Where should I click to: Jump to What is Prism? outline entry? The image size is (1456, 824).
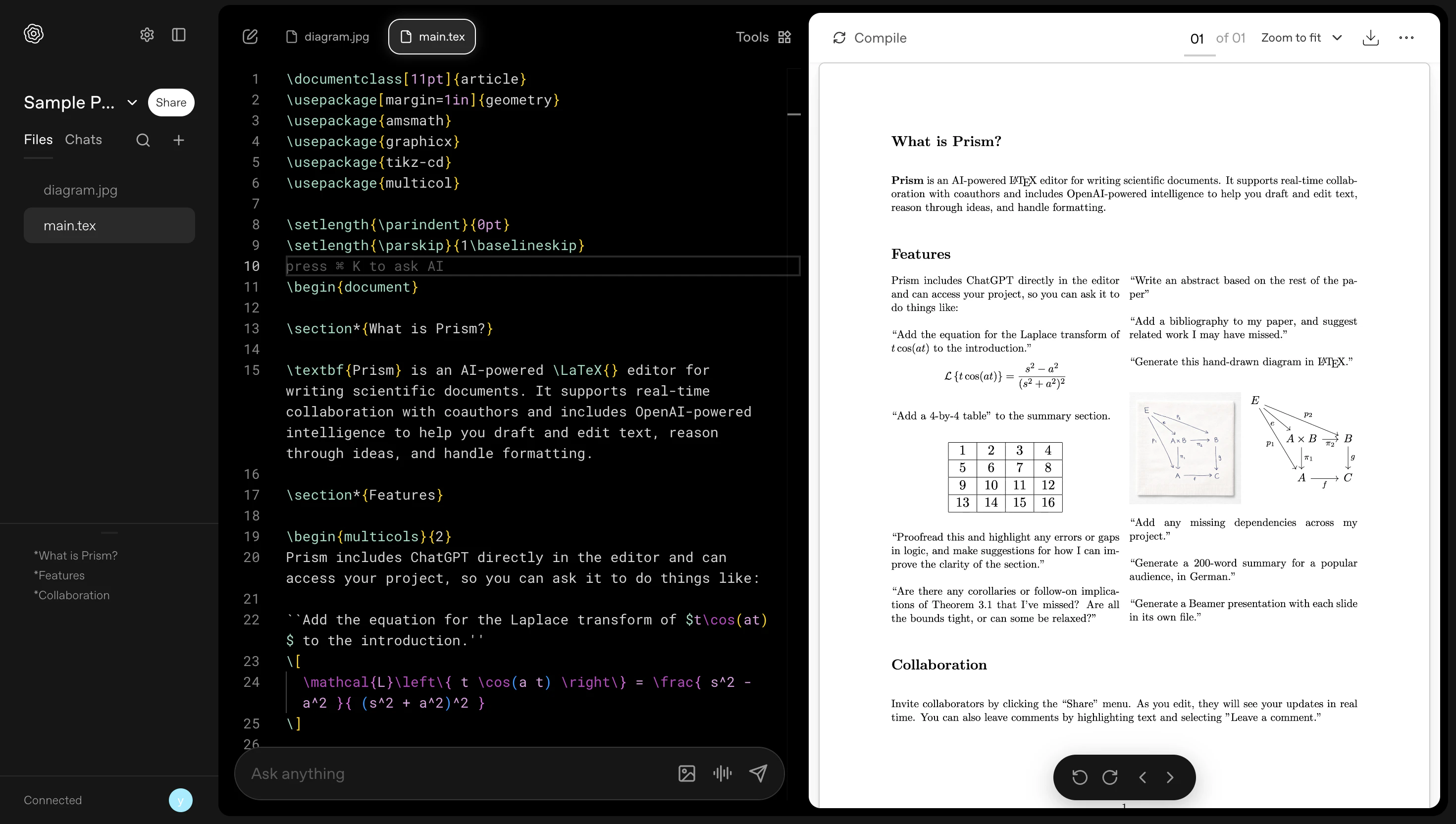tap(76, 556)
